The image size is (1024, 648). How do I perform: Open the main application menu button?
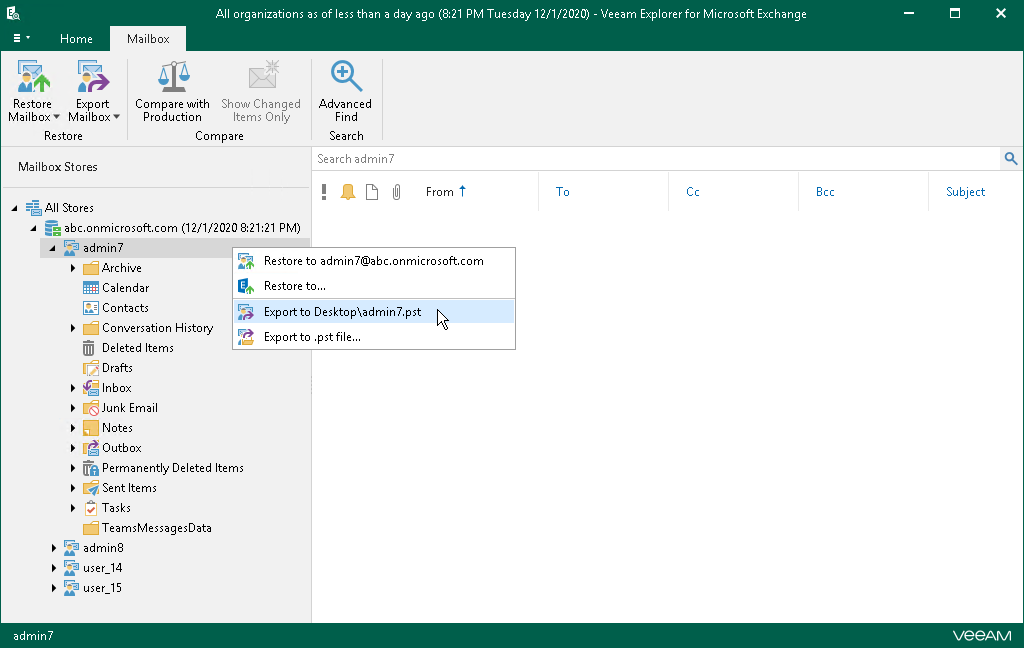[21, 38]
